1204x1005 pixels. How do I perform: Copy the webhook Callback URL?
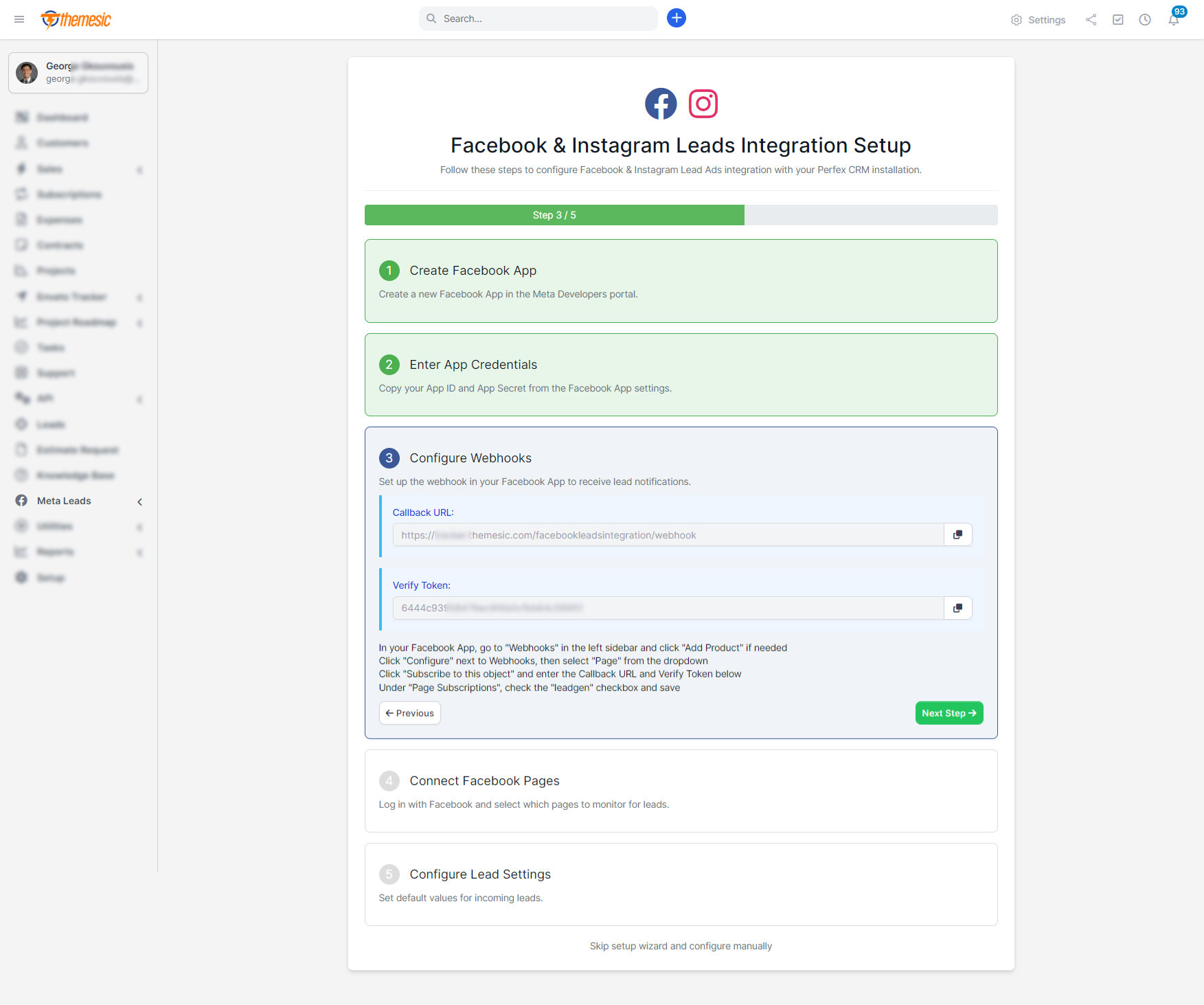tap(957, 534)
